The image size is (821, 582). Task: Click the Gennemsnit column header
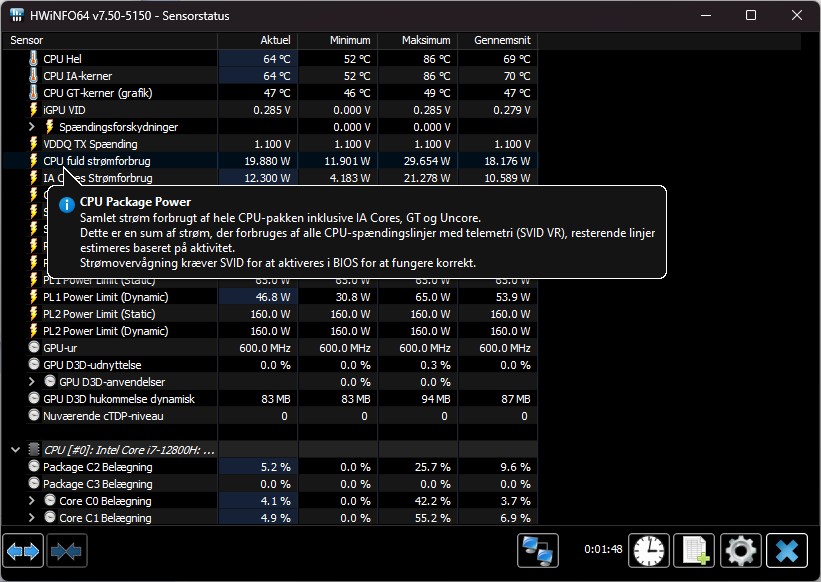(497, 40)
